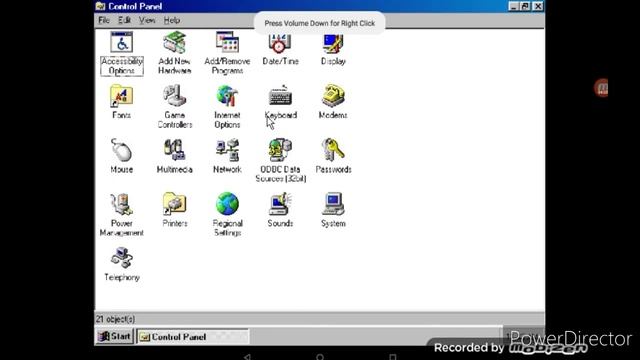This screenshot has width=640, height=360.
Task: Click the Control Panel title bar icon
Action: 100,6
